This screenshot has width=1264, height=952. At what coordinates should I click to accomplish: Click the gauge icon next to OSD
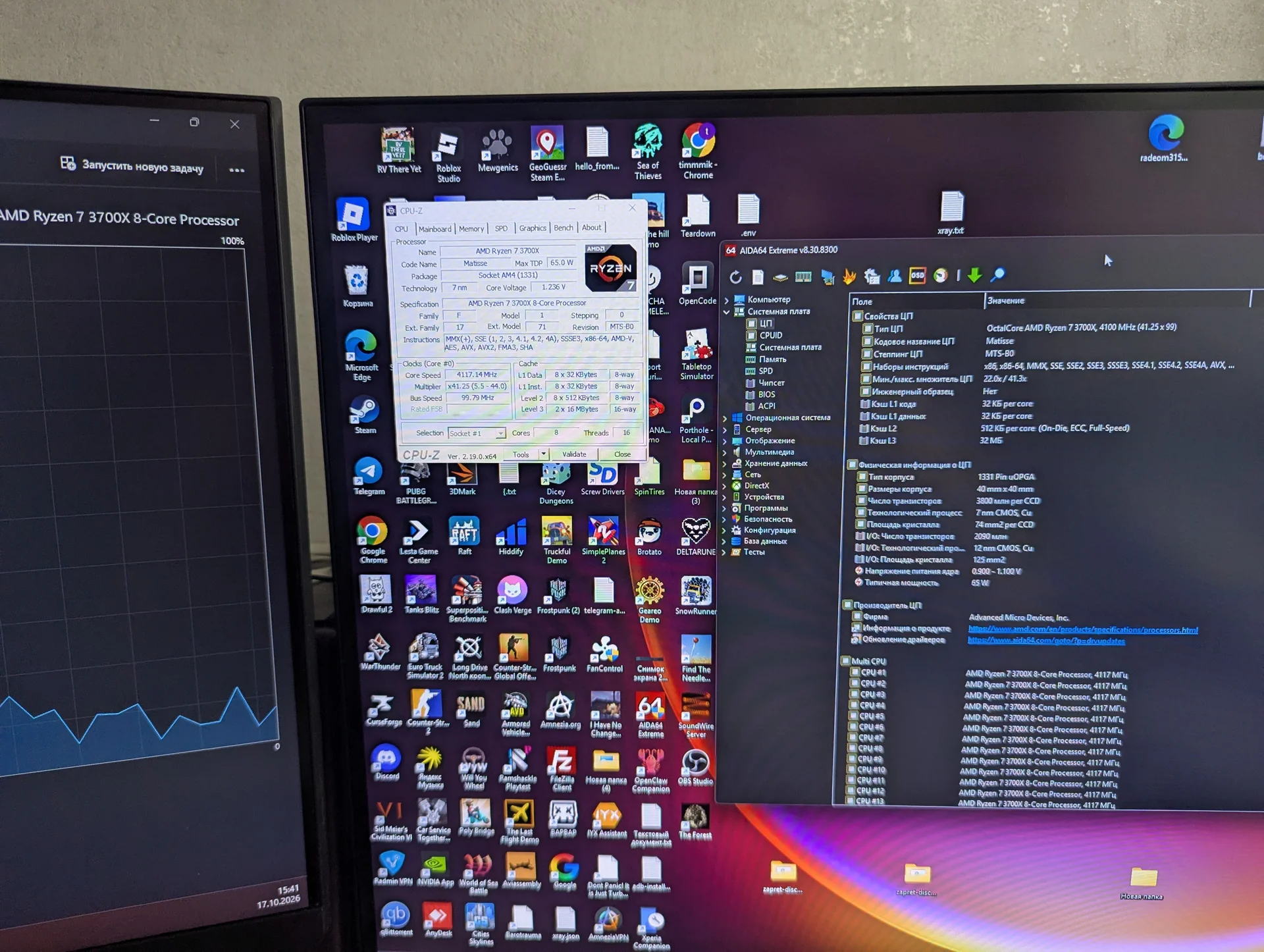coord(941,275)
